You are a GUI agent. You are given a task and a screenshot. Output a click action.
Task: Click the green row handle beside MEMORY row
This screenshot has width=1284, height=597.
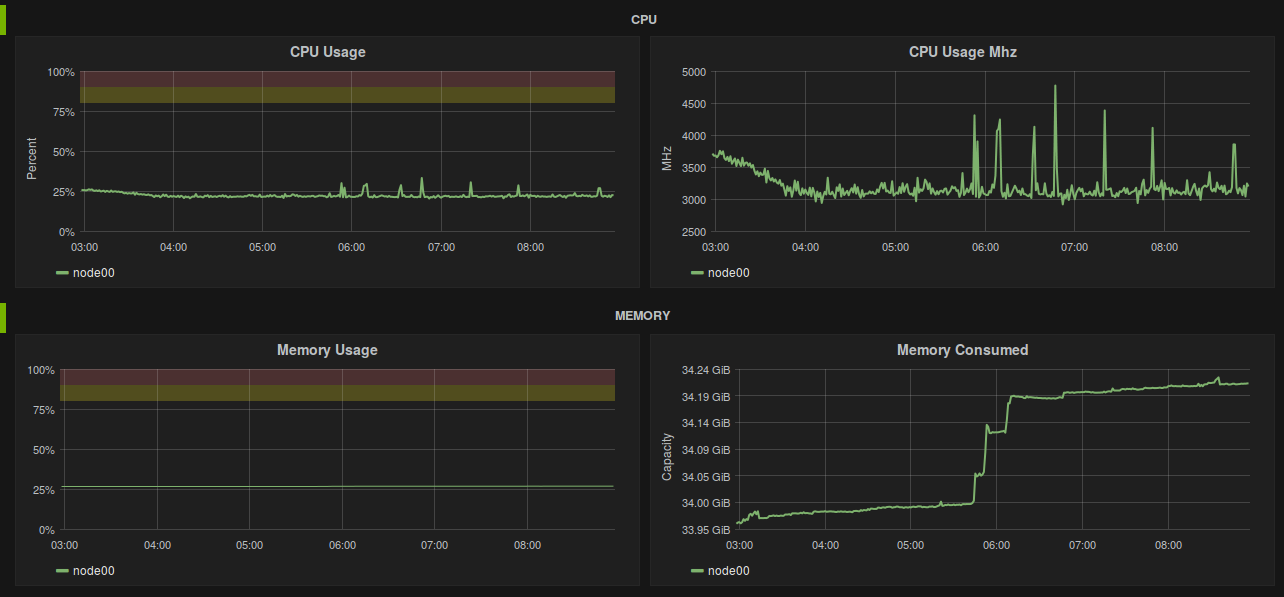point(3,317)
